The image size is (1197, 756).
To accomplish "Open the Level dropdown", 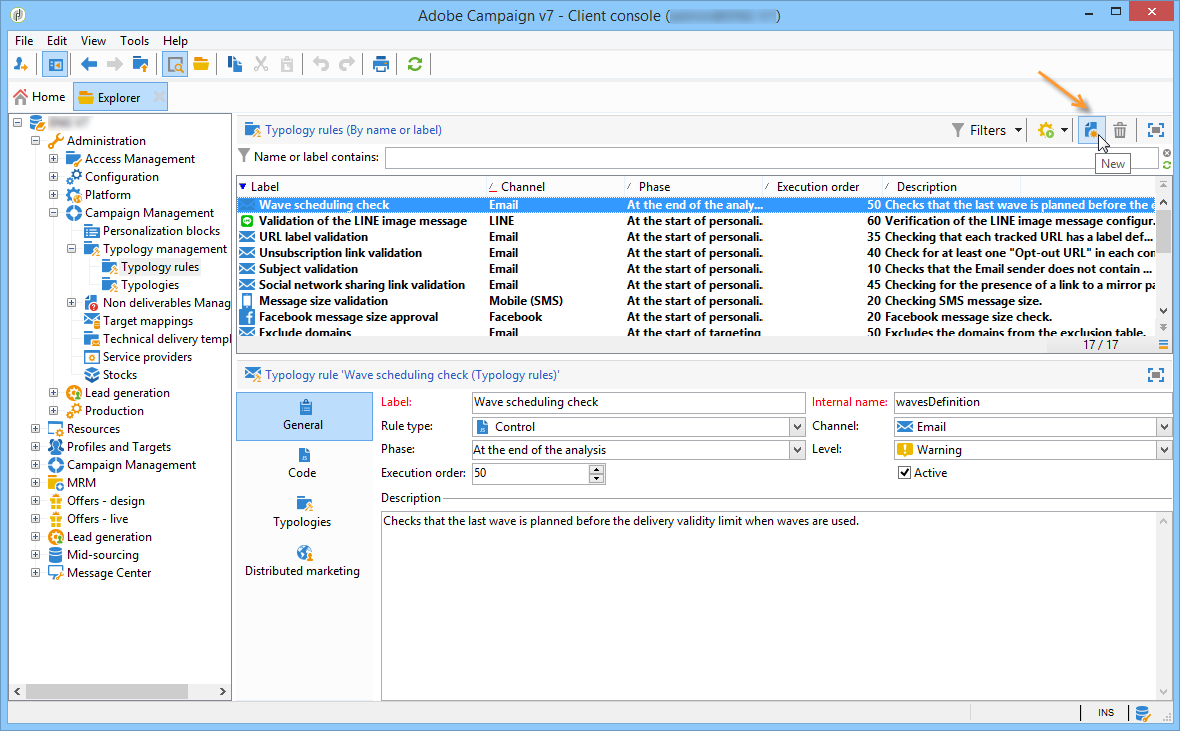I will (1164, 450).
